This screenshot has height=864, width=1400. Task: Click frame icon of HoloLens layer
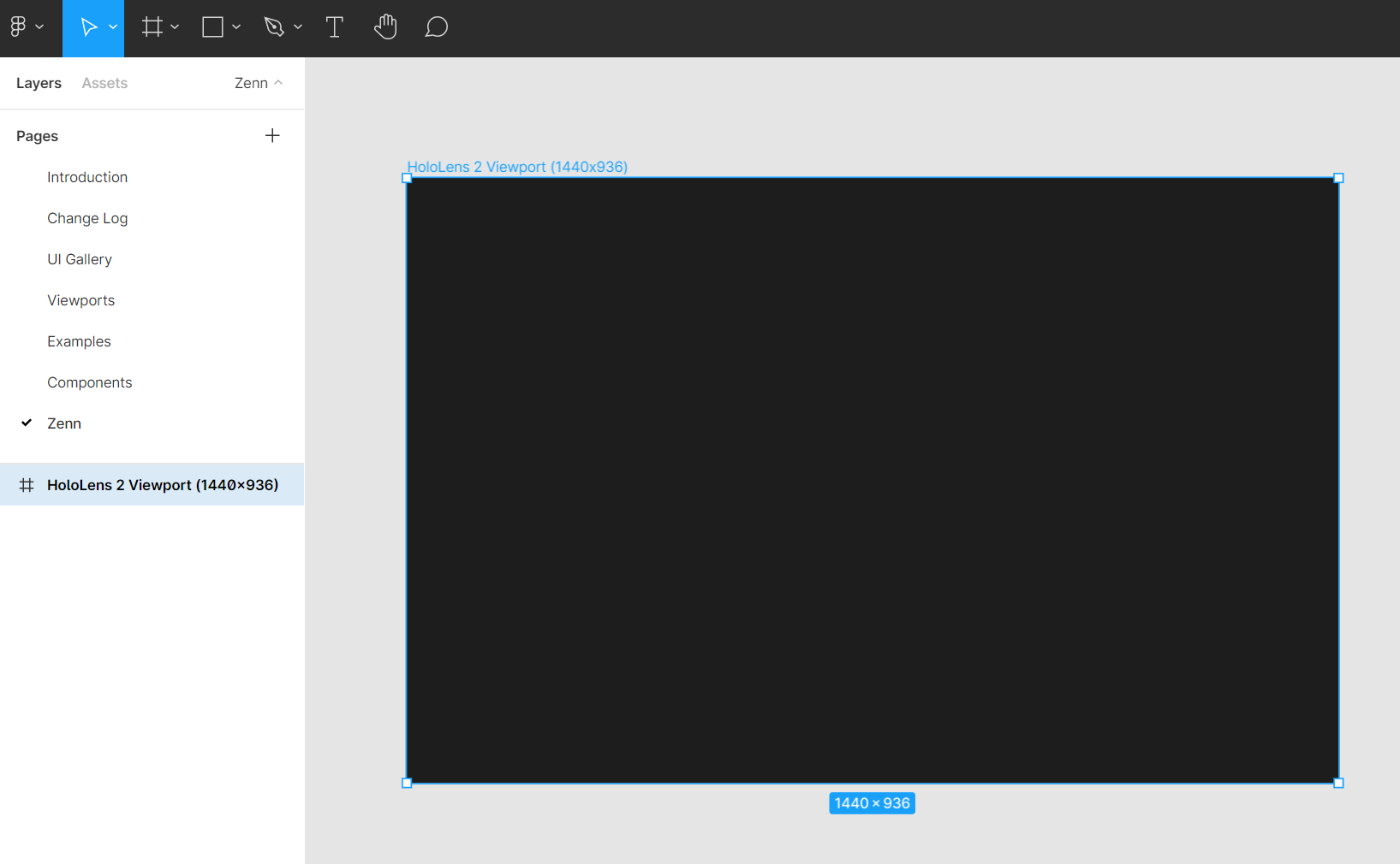tap(27, 484)
